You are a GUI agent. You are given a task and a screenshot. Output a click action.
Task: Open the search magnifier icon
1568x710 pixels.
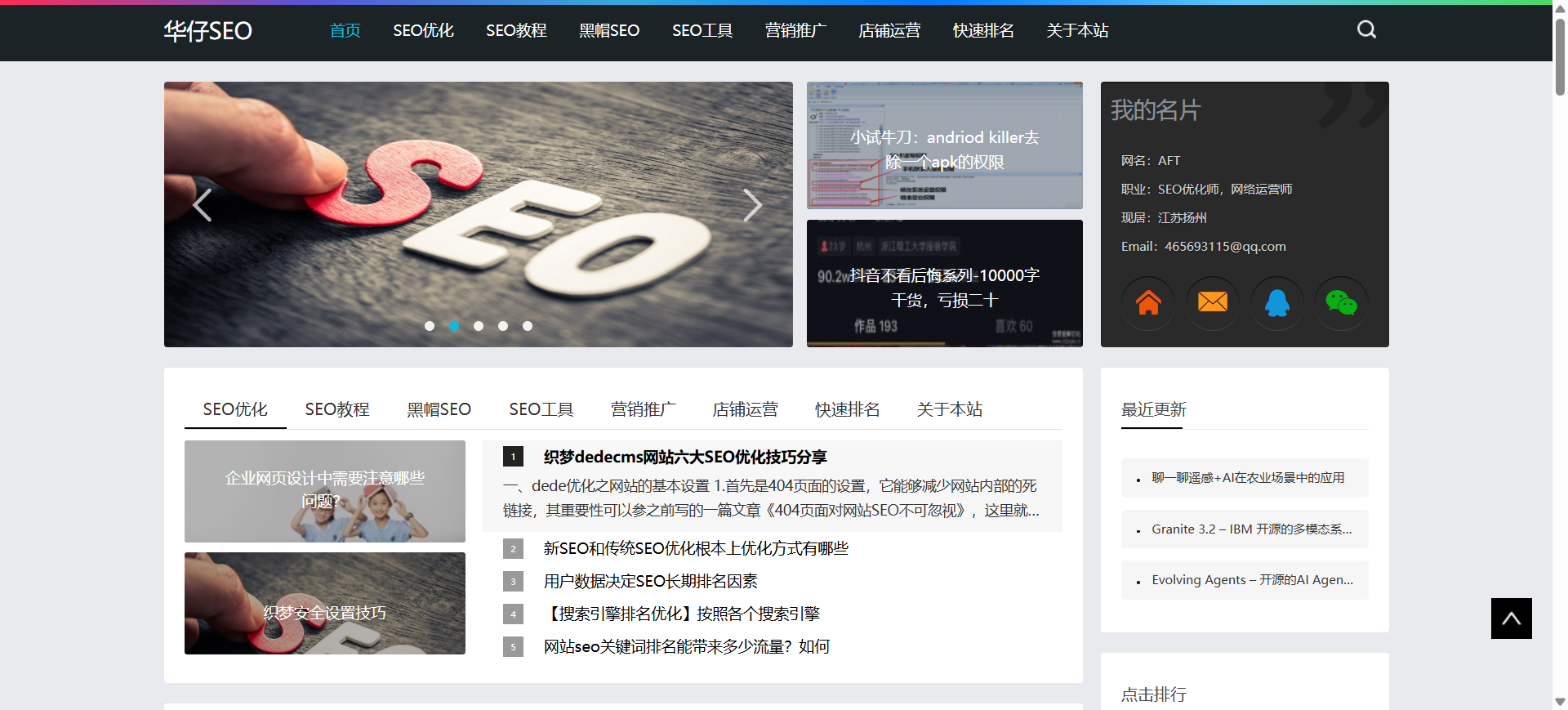pyautogui.click(x=1366, y=30)
